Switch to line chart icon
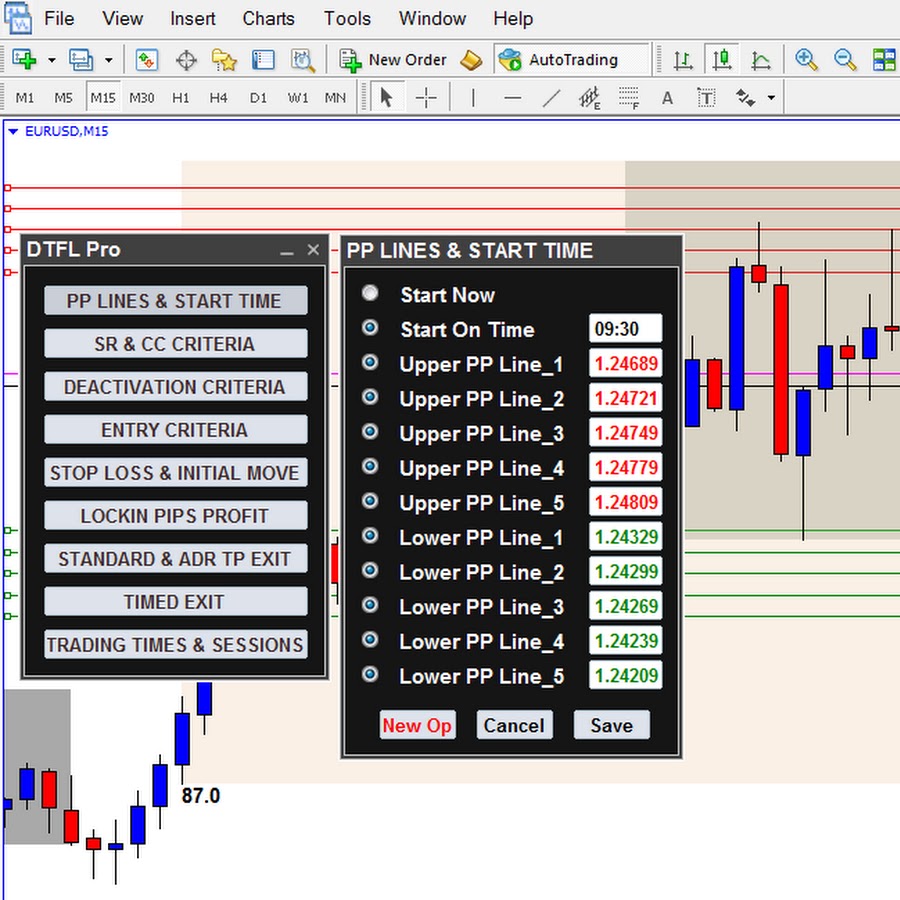 tap(761, 60)
